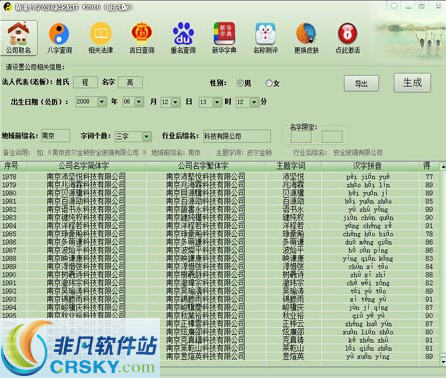Click the 地域前缀名 input field
The image size is (446, 378).
click(55, 136)
